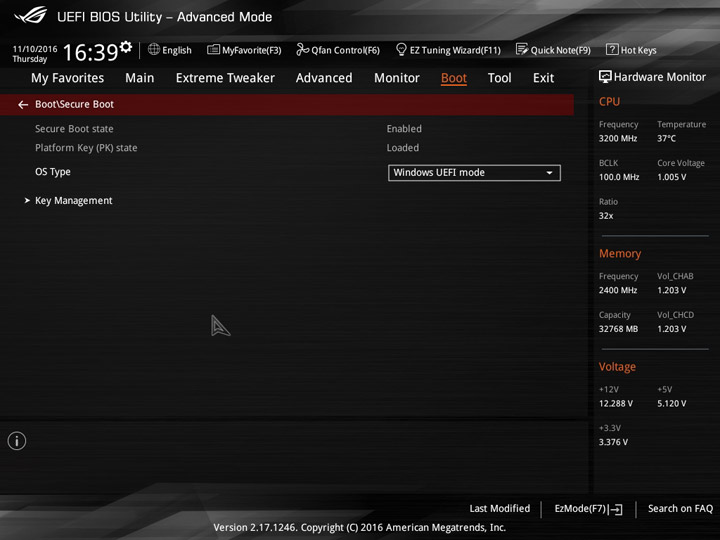Click the Vol_CHCD label
This screenshot has width=720, height=540.
(x=675, y=315)
